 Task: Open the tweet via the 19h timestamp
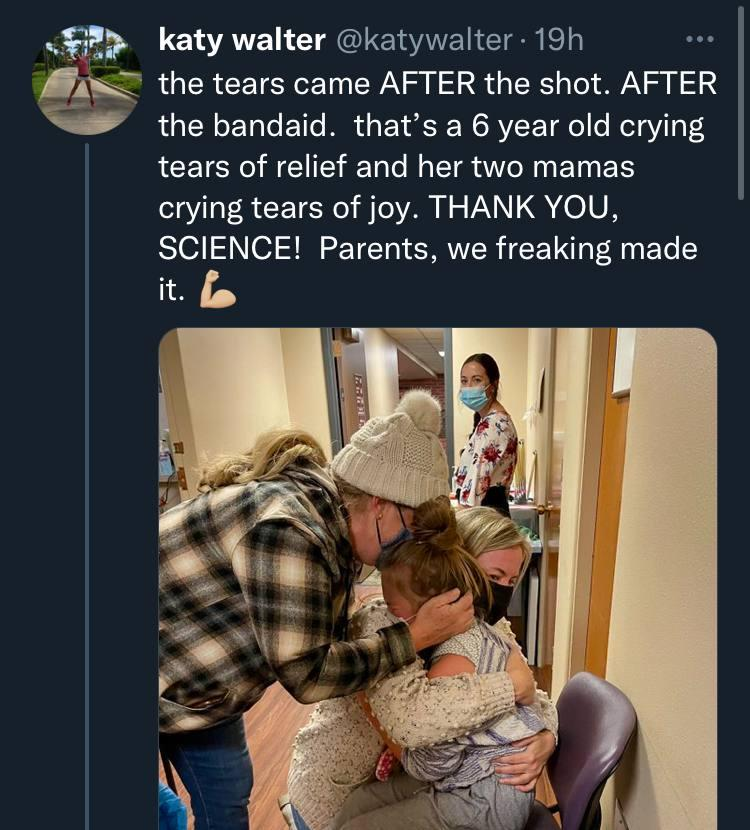[560, 40]
